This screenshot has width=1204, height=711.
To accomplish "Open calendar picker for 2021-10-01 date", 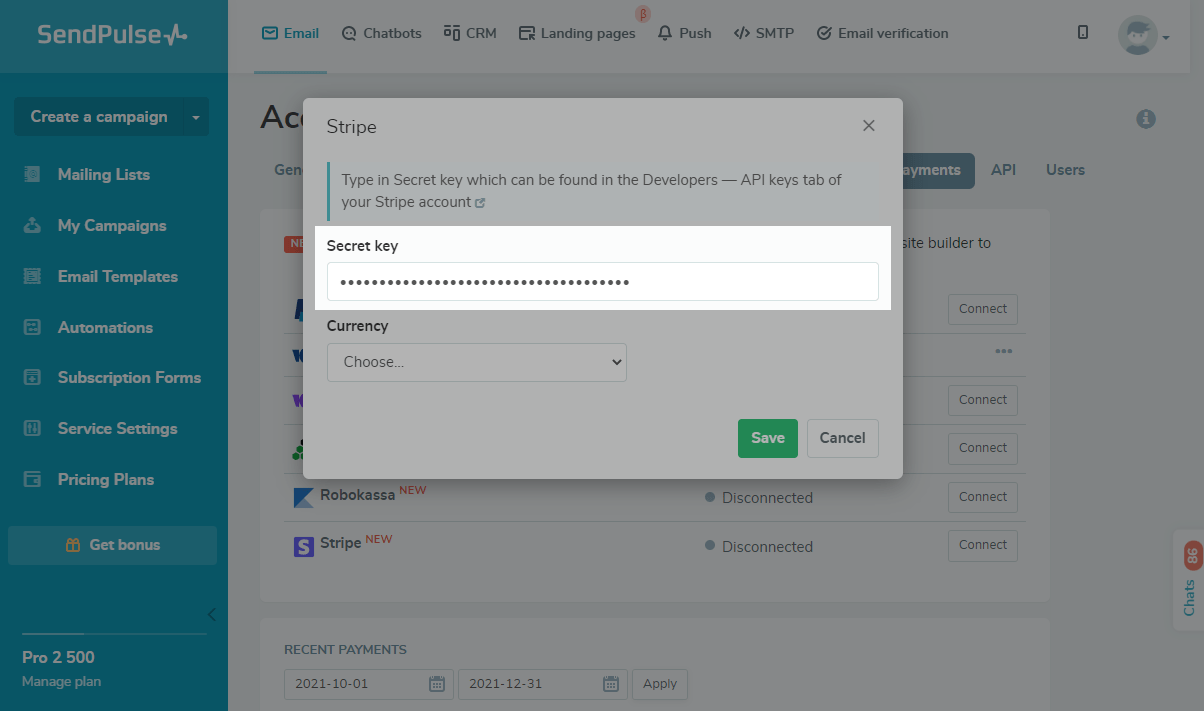I will 436,684.
